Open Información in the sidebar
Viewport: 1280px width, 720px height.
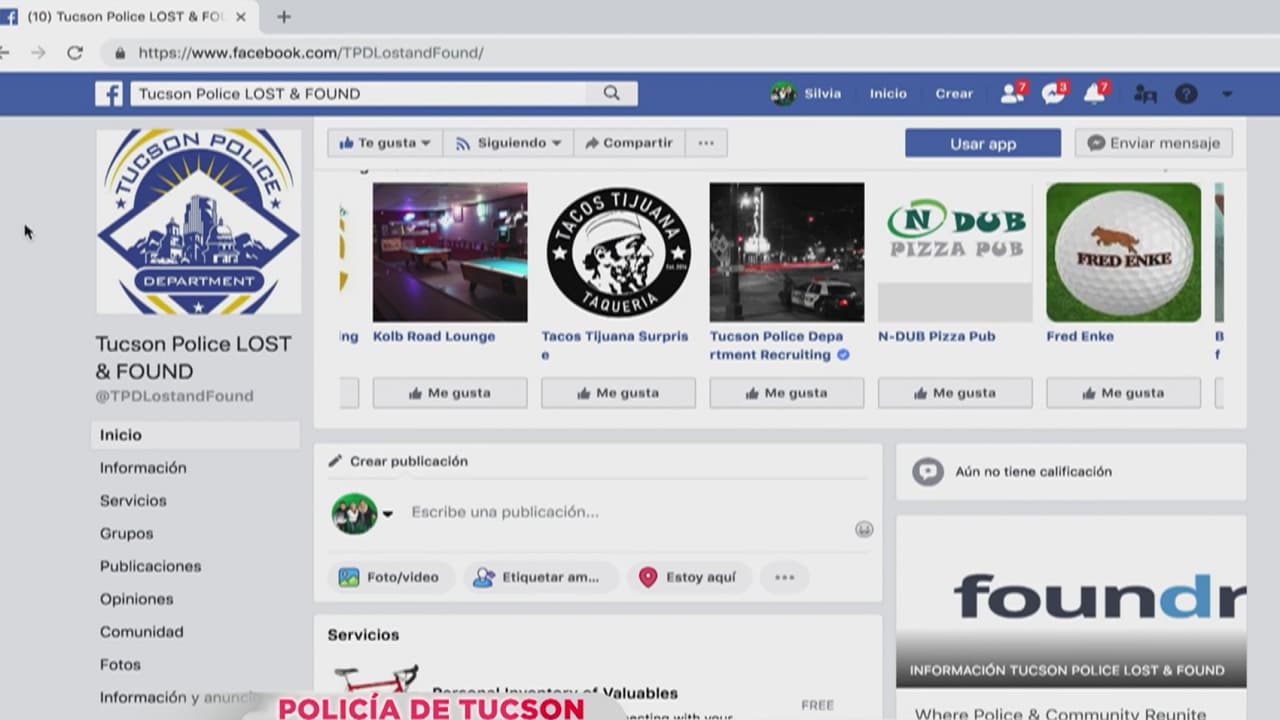coord(143,468)
